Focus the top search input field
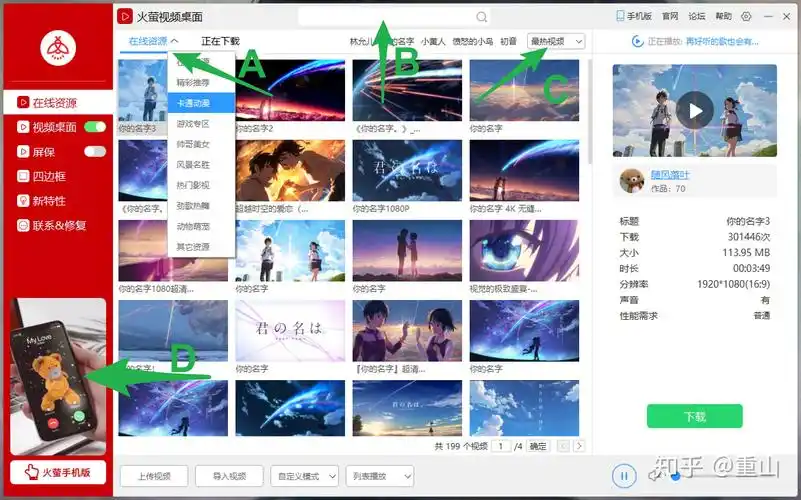 (393, 17)
